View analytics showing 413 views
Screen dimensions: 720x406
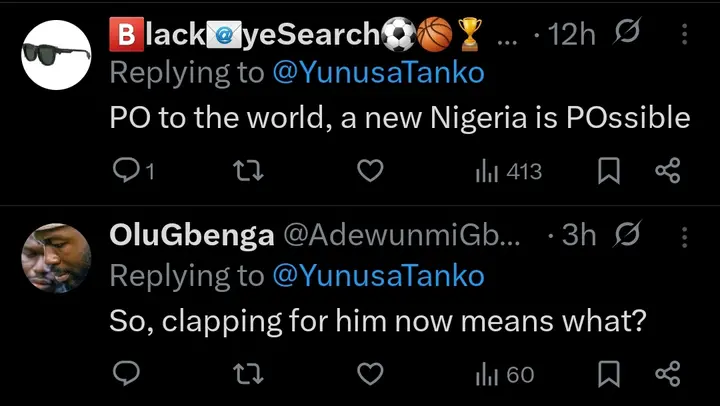tap(508, 172)
